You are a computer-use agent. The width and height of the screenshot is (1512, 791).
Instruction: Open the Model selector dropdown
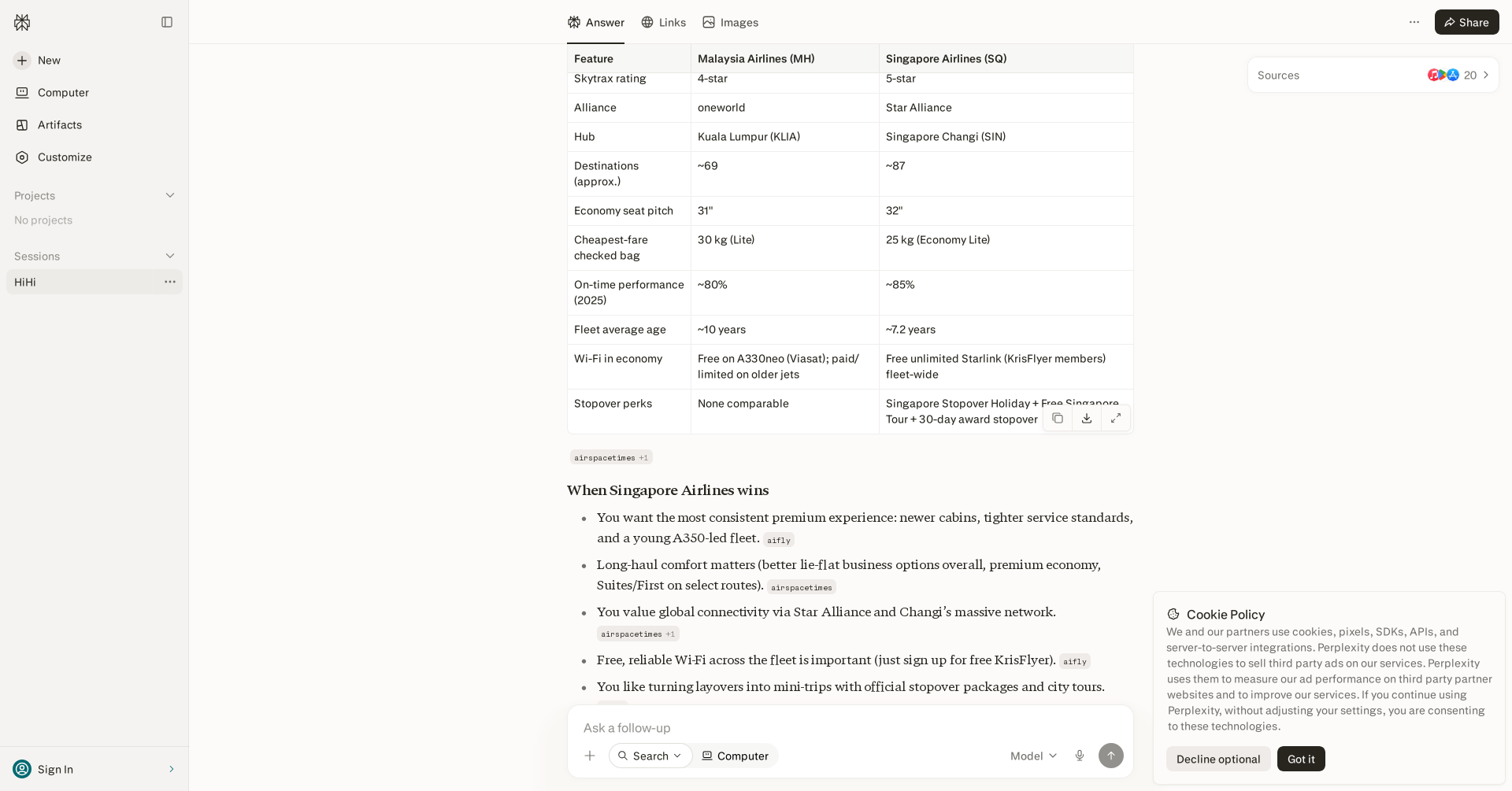point(1033,756)
